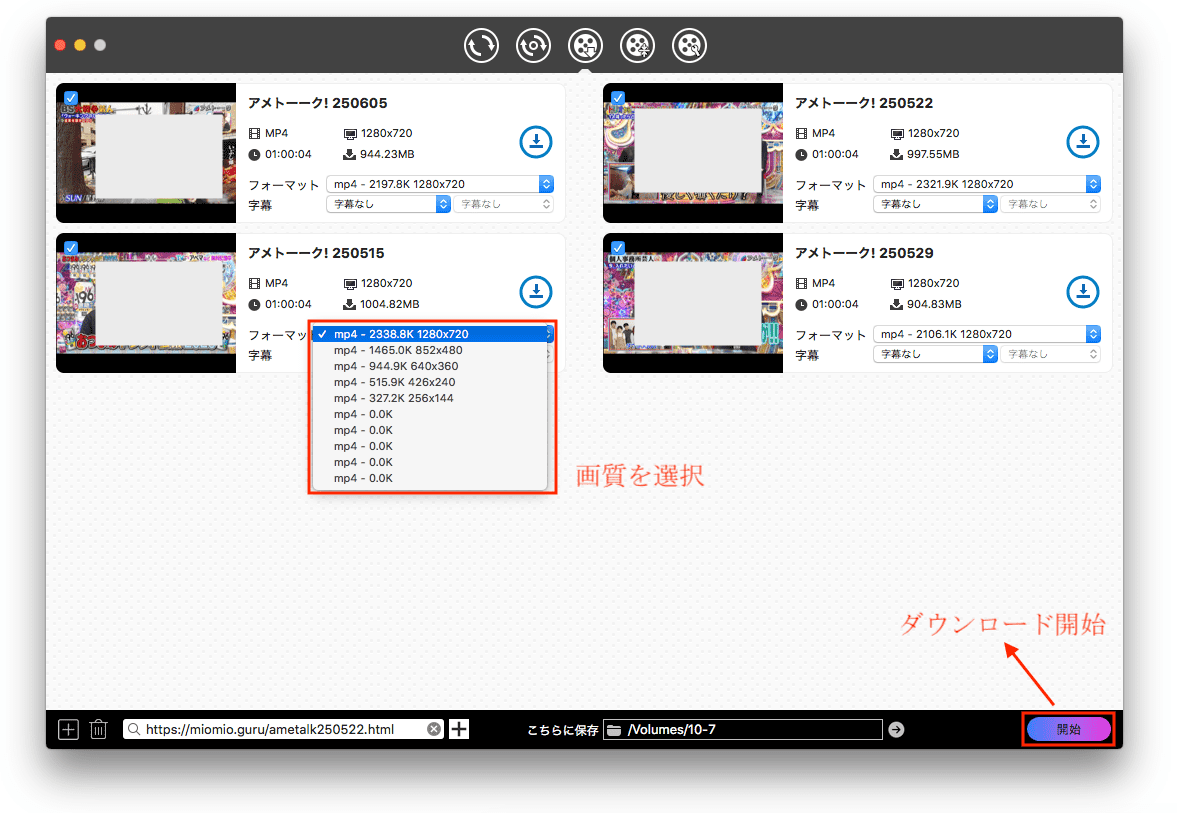Open second greyed 字幕なし dropdown for 250522
The image size is (1177, 813).
point(1051,204)
